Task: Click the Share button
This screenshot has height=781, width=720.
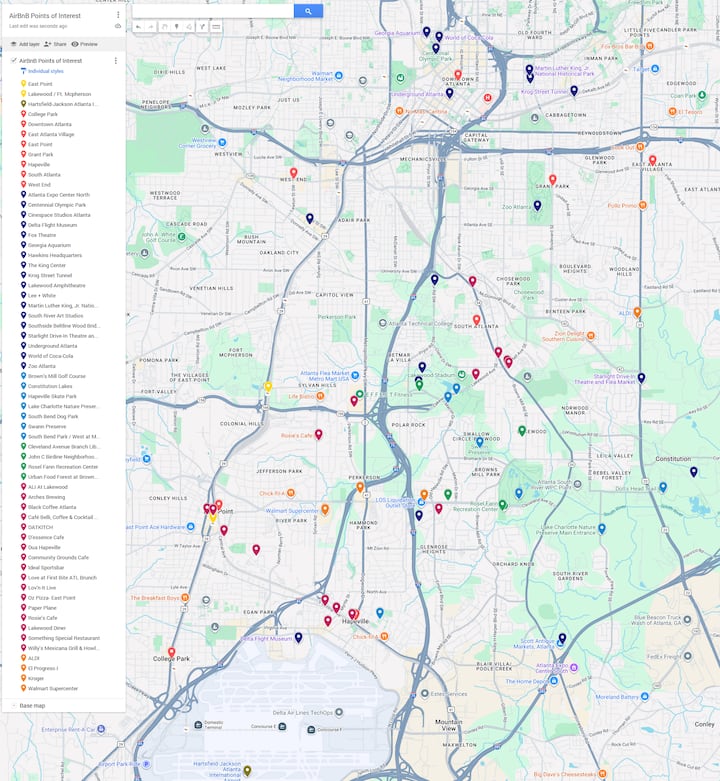Action: (55, 44)
